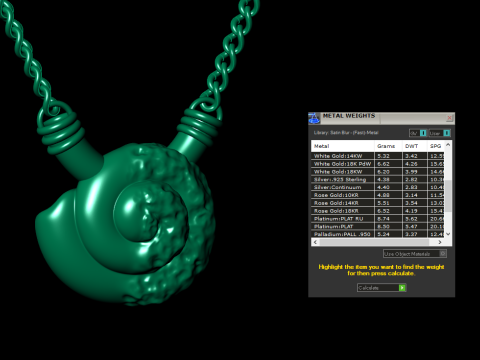Select the White Gold:18KW row
480x360 pixels.
378,172
